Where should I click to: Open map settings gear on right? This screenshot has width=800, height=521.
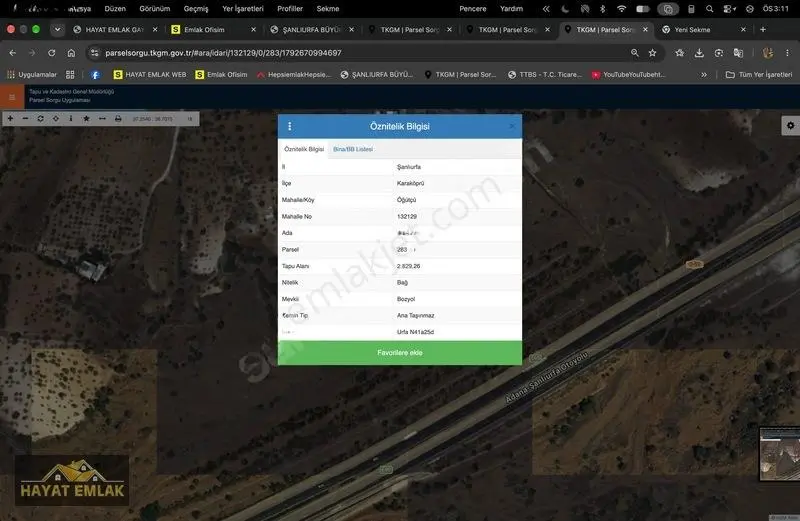point(790,126)
